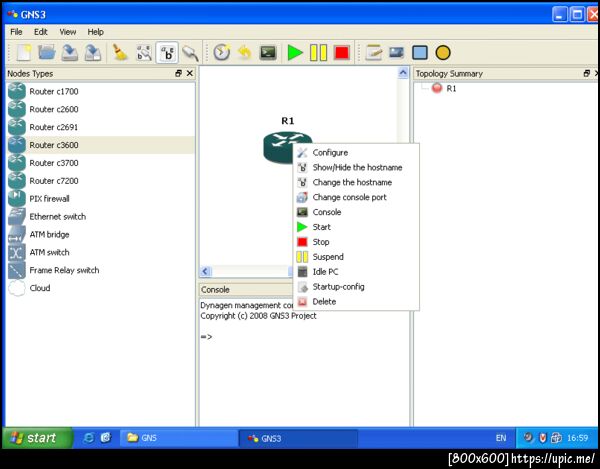Click the yellow Suspend all pause button
Viewport: 600px width, 469px height.
(318, 52)
